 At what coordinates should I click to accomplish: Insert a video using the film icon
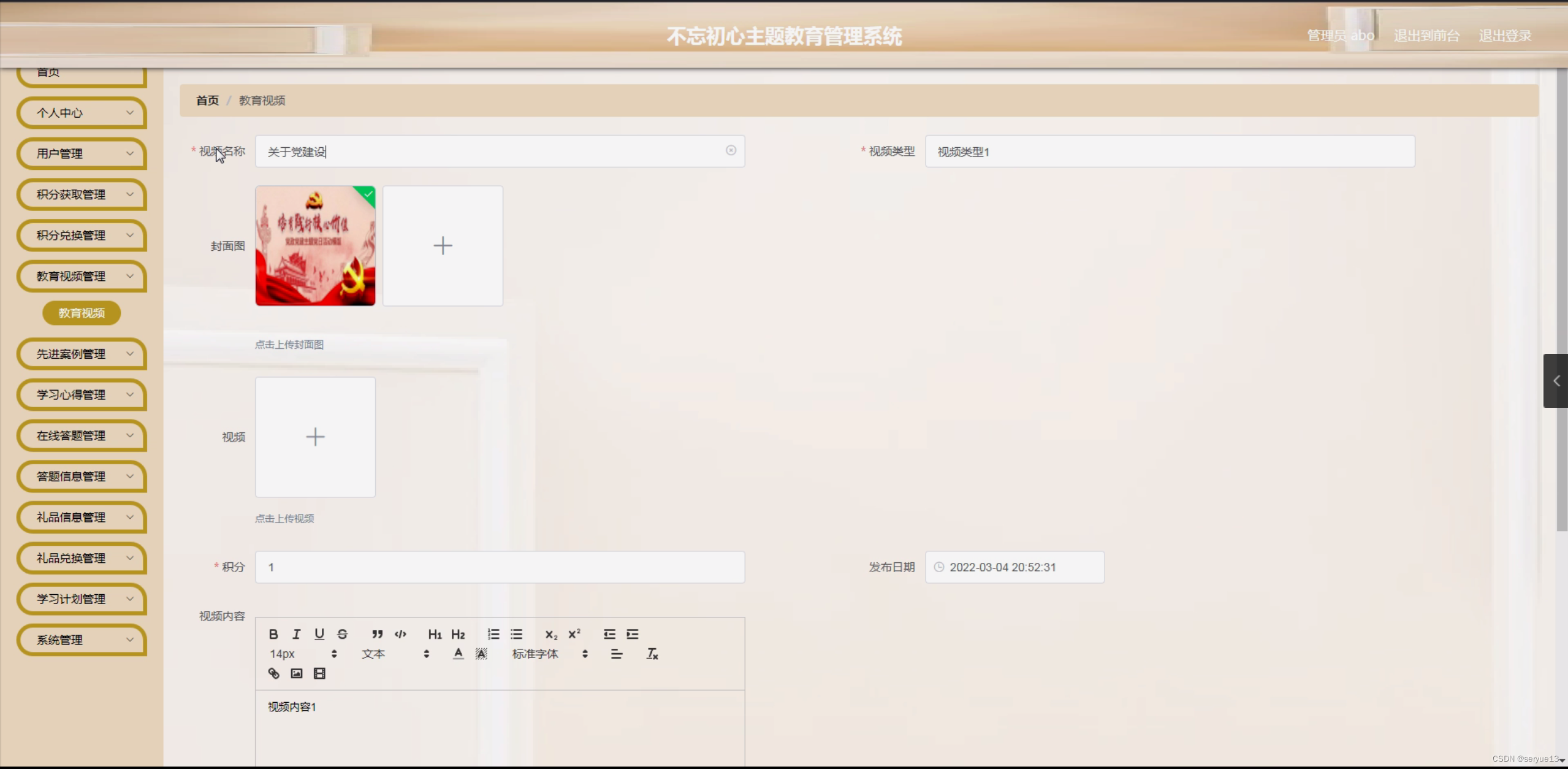[319, 673]
